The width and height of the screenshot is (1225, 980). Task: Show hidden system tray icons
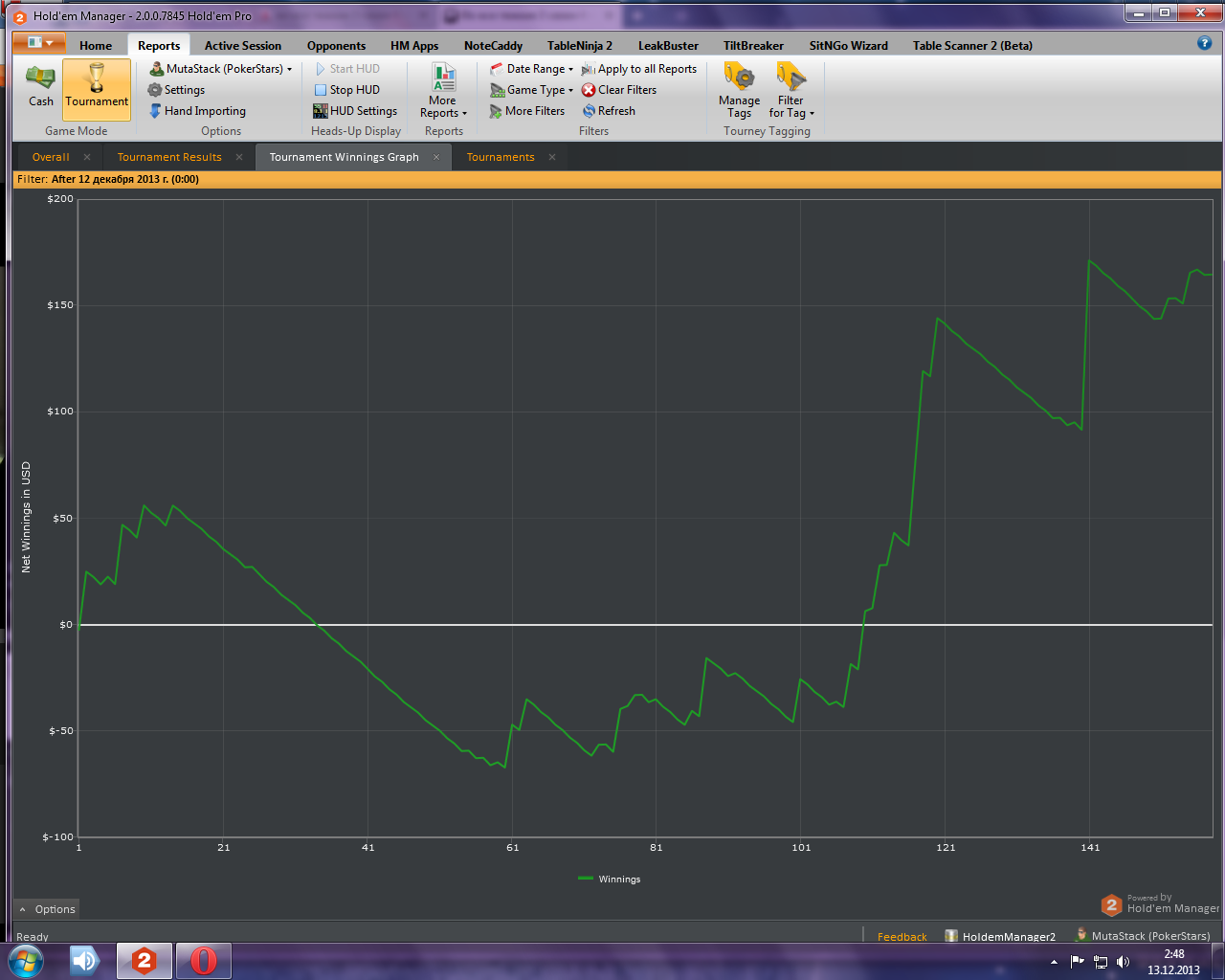pos(1054,962)
